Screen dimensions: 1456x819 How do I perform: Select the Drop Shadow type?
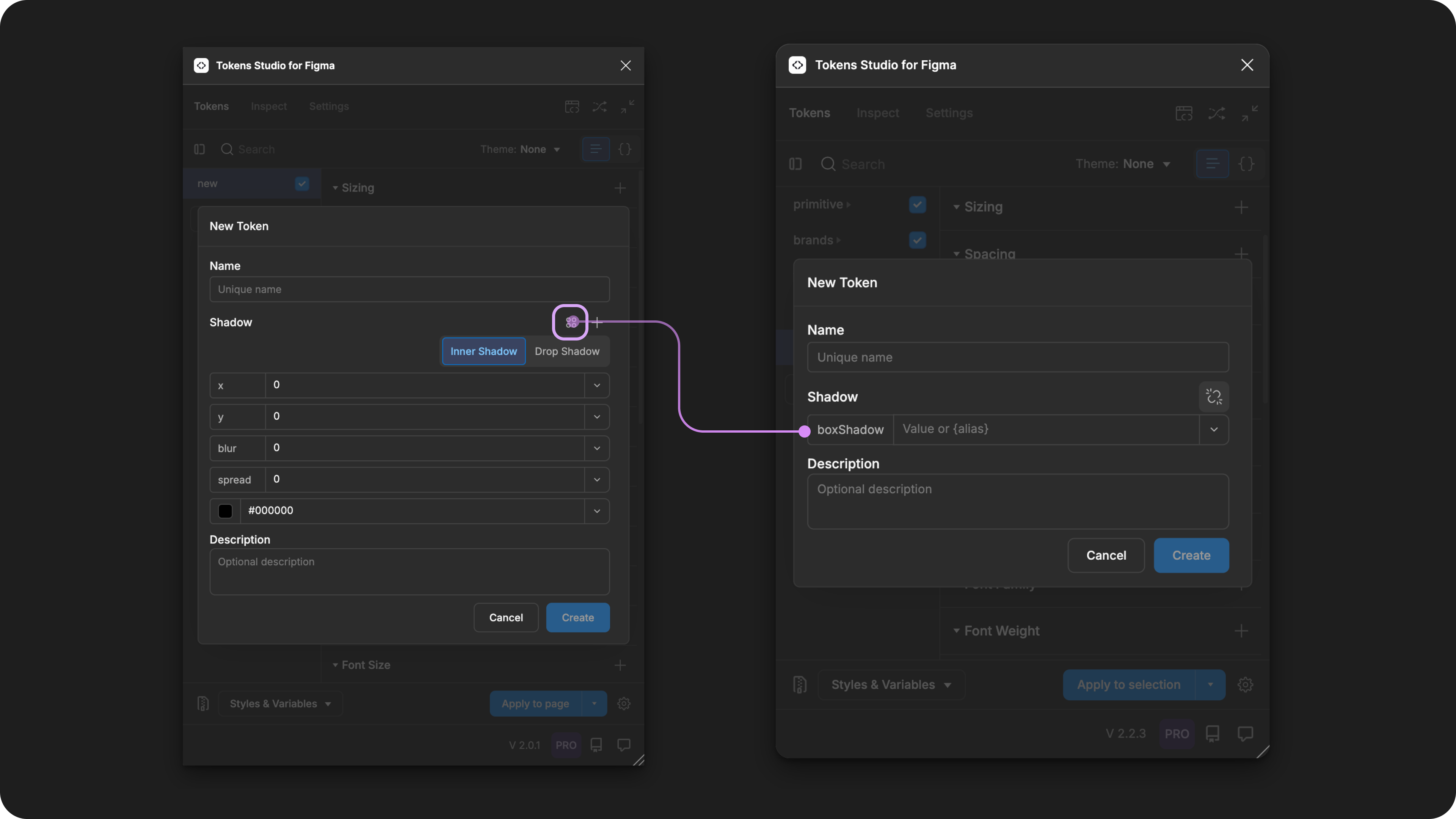click(x=567, y=351)
